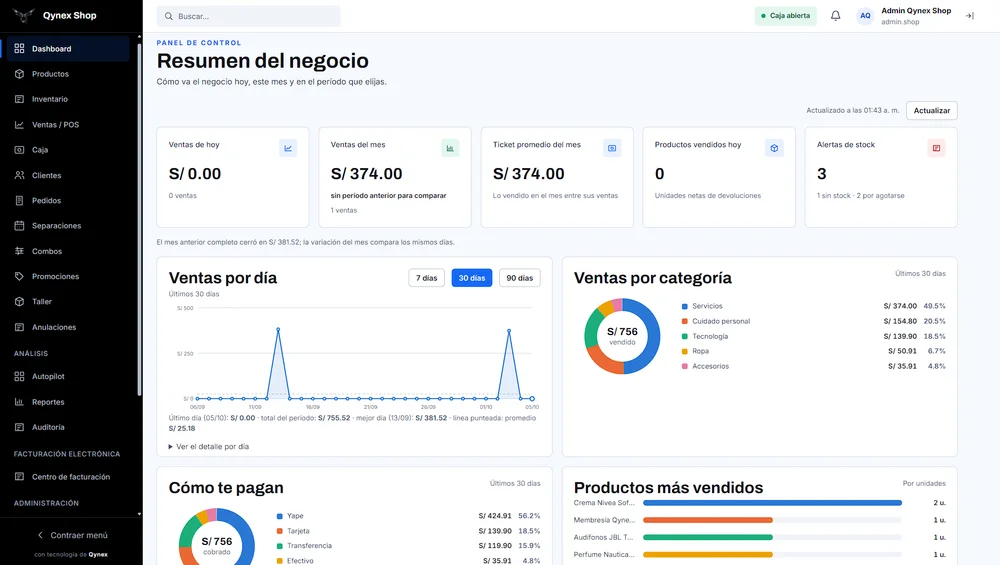The height and width of the screenshot is (565, 1000).
Task: Click the 'S/ 374.00' Servicios amount
Action: tap(900, 306)
